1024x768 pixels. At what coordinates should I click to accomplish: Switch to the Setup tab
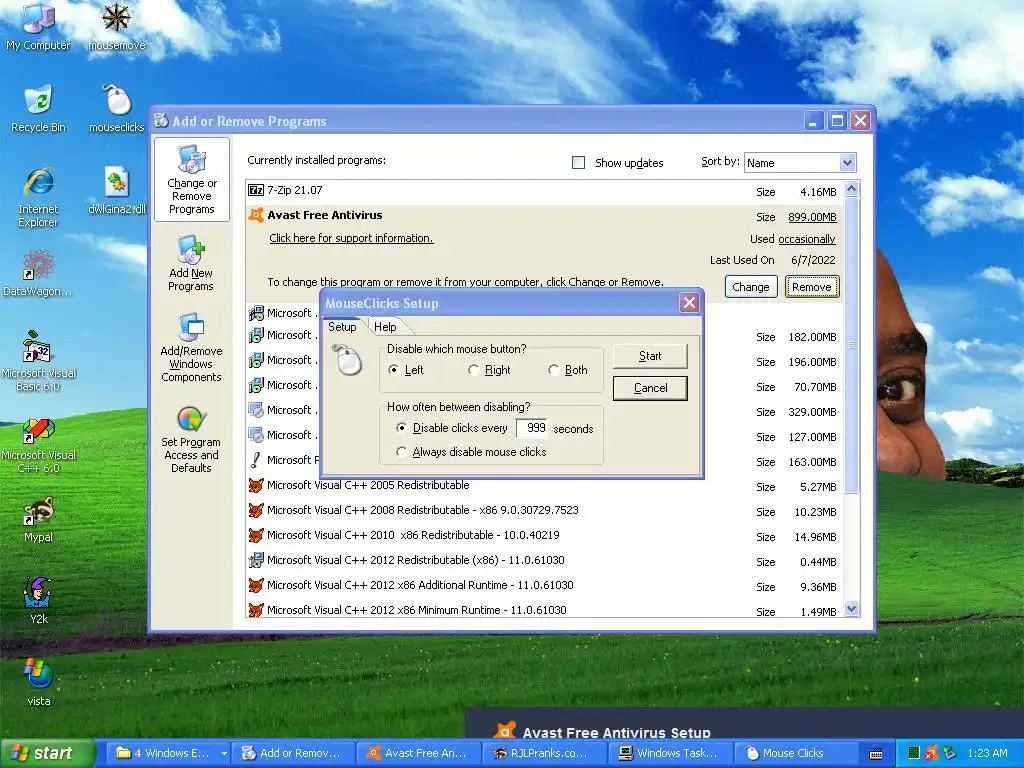pos(342,327)
